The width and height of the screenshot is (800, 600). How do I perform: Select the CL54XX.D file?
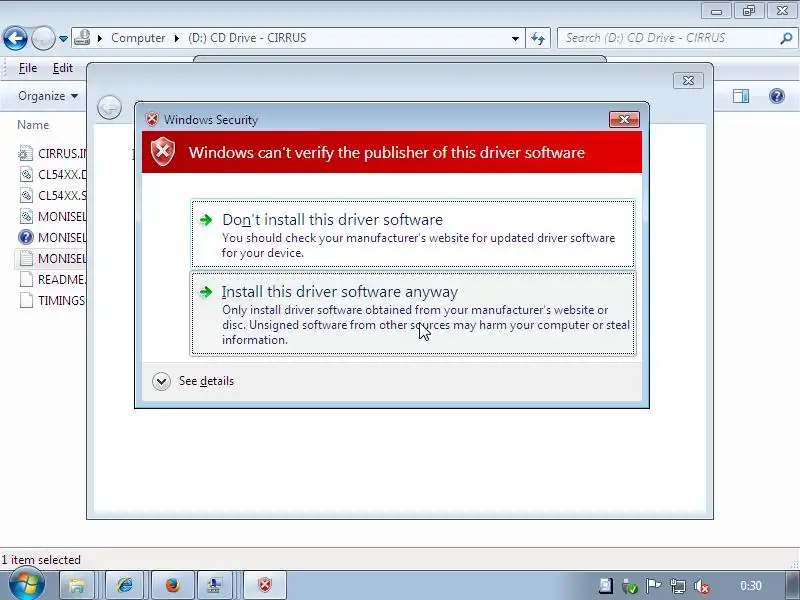[x=52, y=174]
